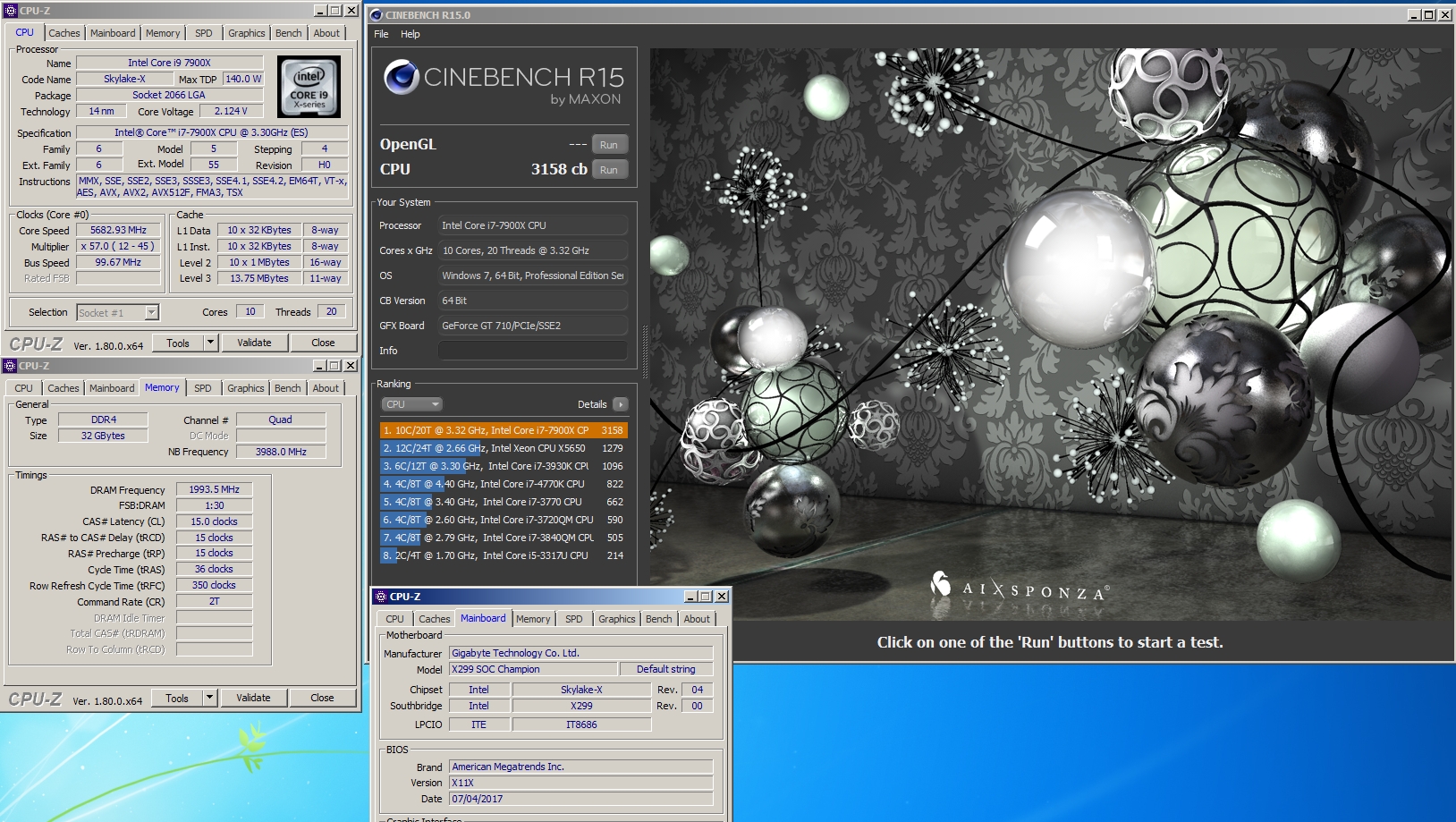Minimize the Memory CPU-Z window
Image resolution: width=1456 pixels, height=822 pixels.
319,366
